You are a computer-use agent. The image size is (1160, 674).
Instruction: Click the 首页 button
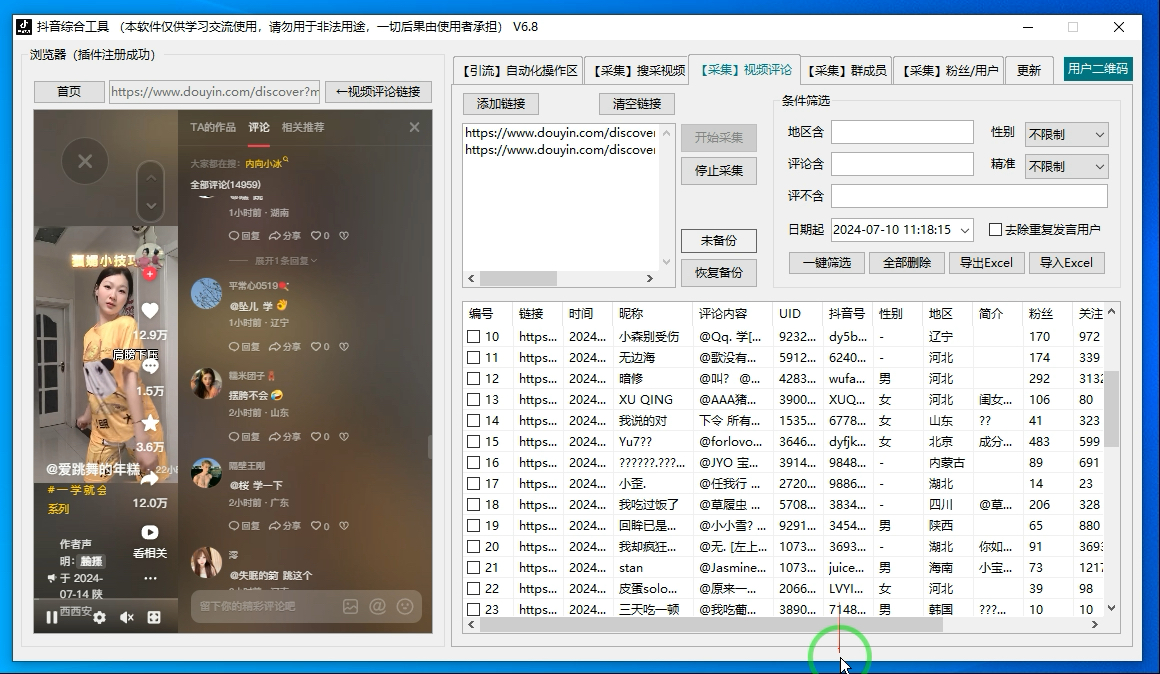69,92
